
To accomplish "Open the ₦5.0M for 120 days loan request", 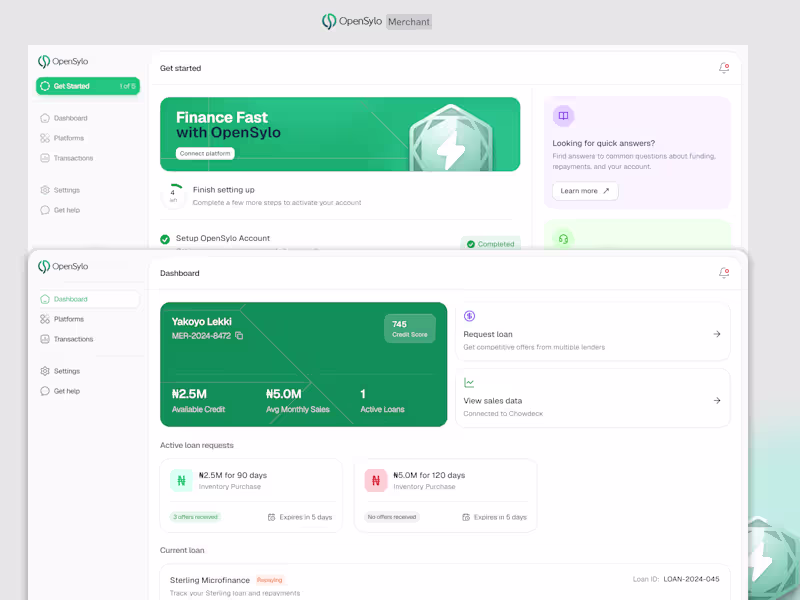I will (445, 495).
